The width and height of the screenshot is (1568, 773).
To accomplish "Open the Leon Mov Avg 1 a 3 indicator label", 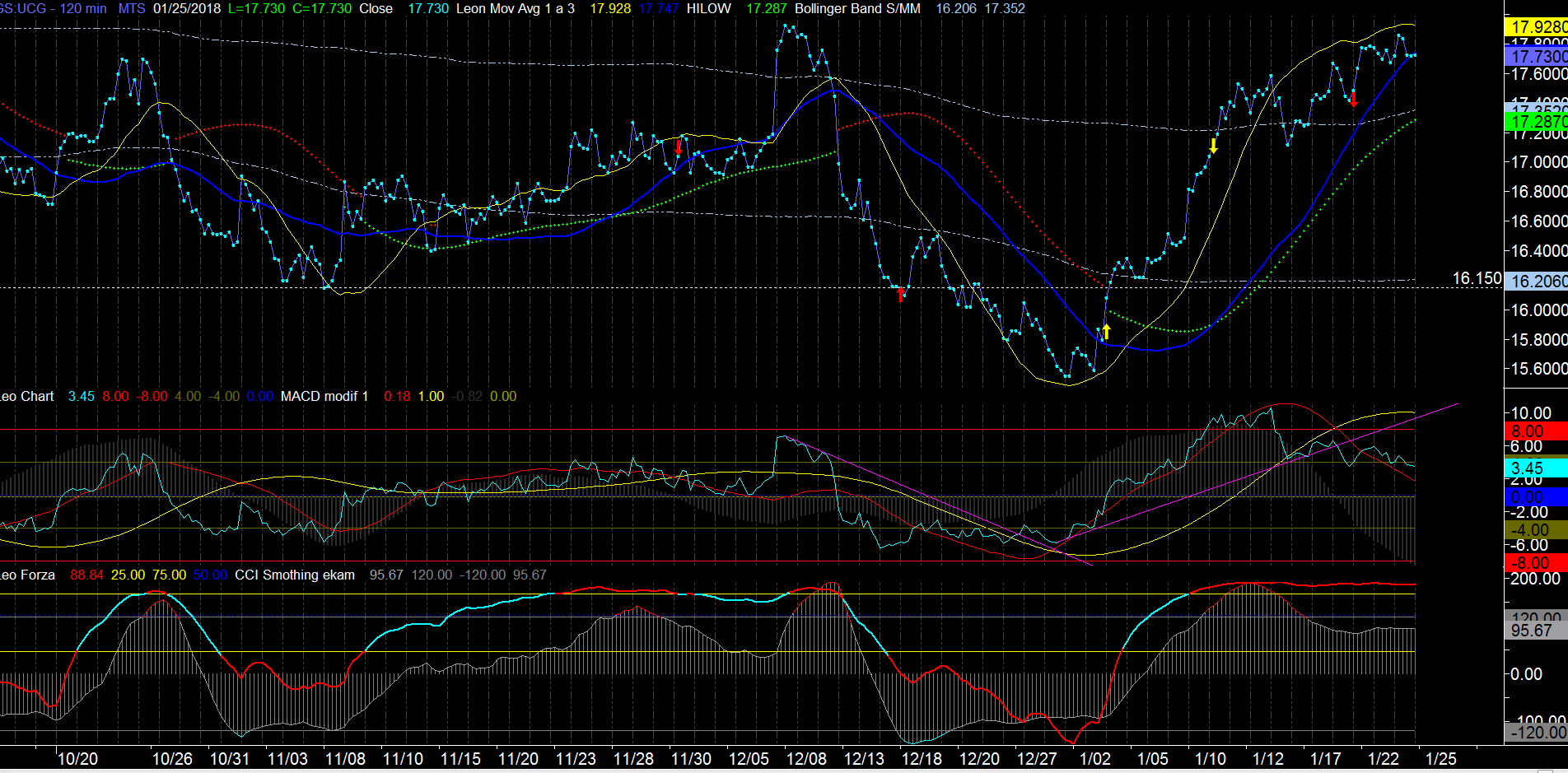I will [x=516, y=8].
